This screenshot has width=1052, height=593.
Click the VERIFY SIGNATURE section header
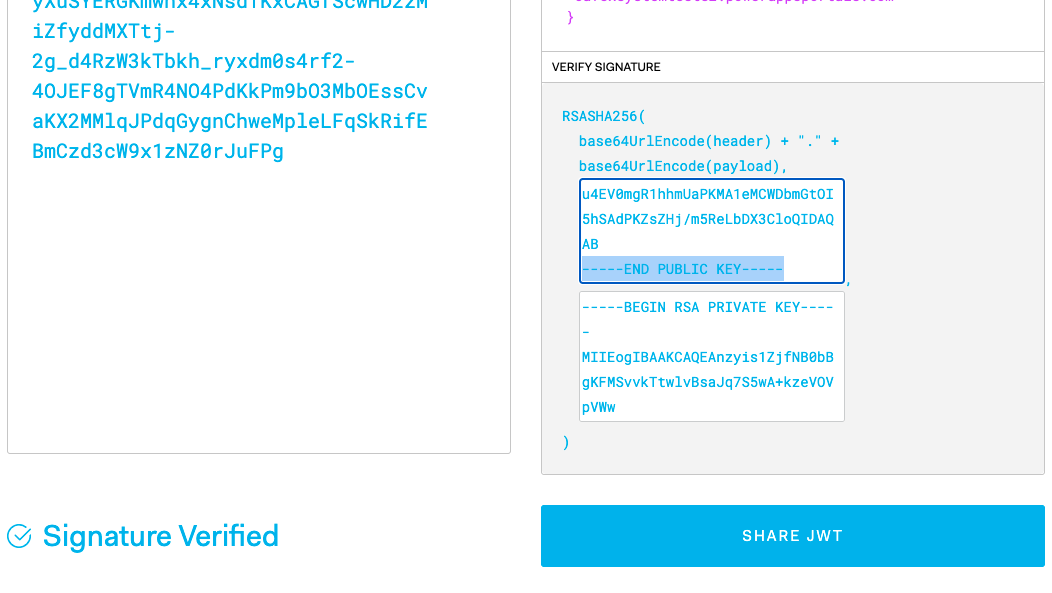[606, 67]
